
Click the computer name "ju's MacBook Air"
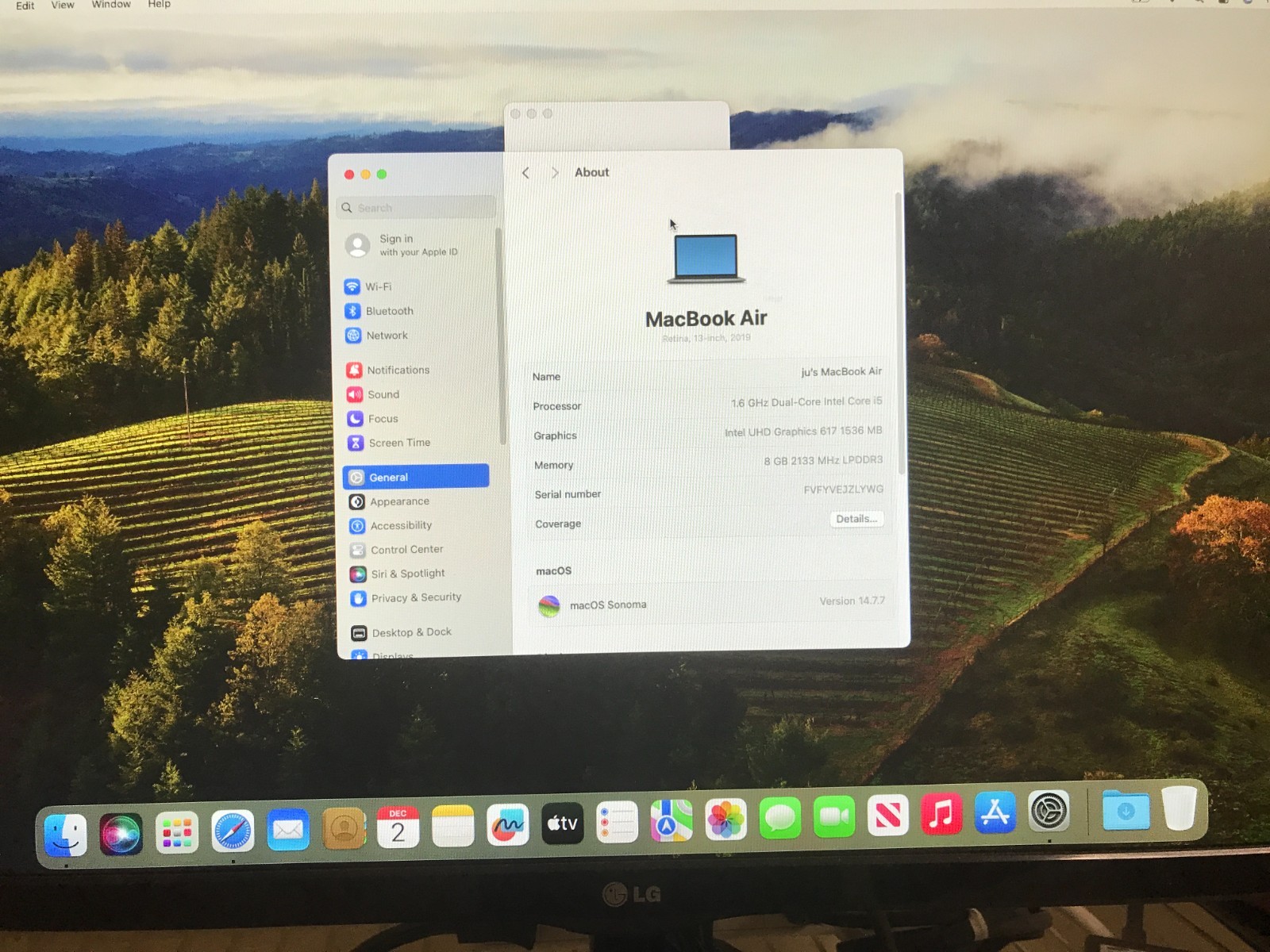coord(841,371)
